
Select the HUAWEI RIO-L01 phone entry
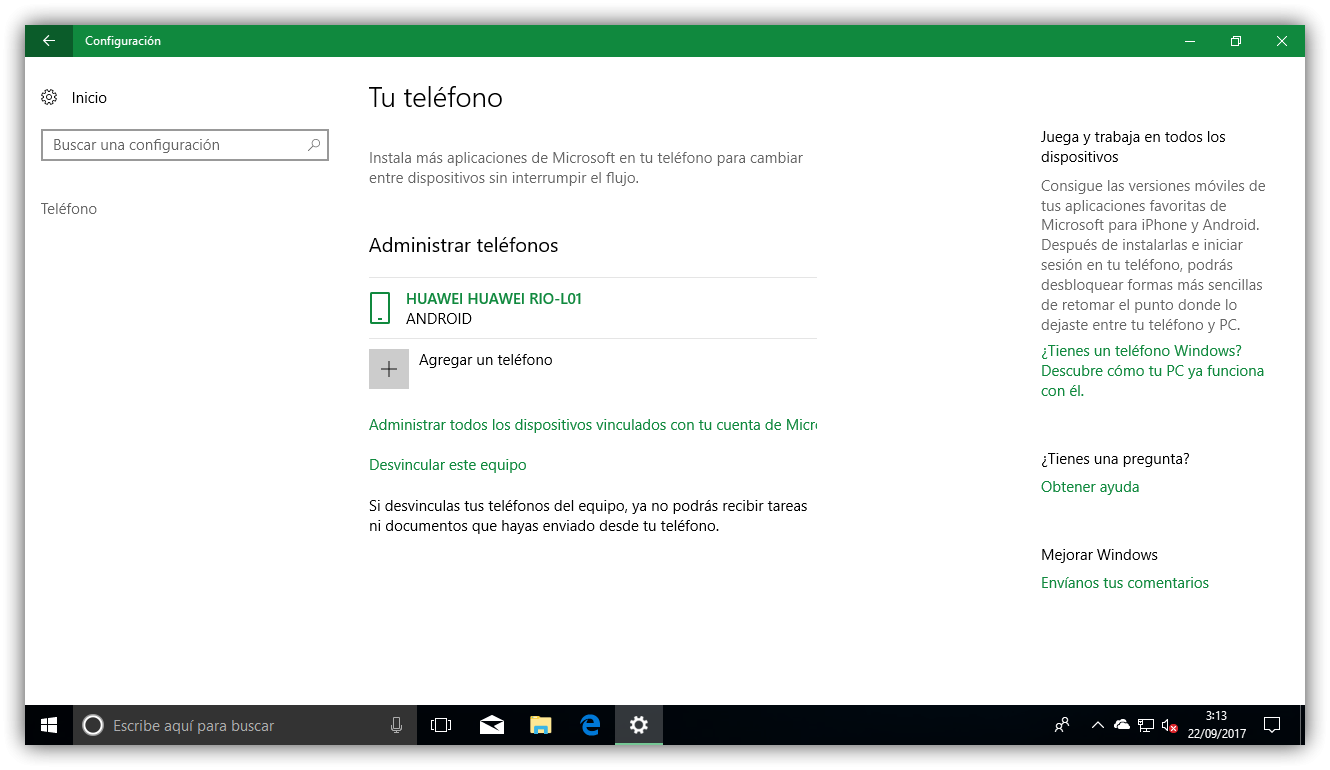tap(593, 308)
